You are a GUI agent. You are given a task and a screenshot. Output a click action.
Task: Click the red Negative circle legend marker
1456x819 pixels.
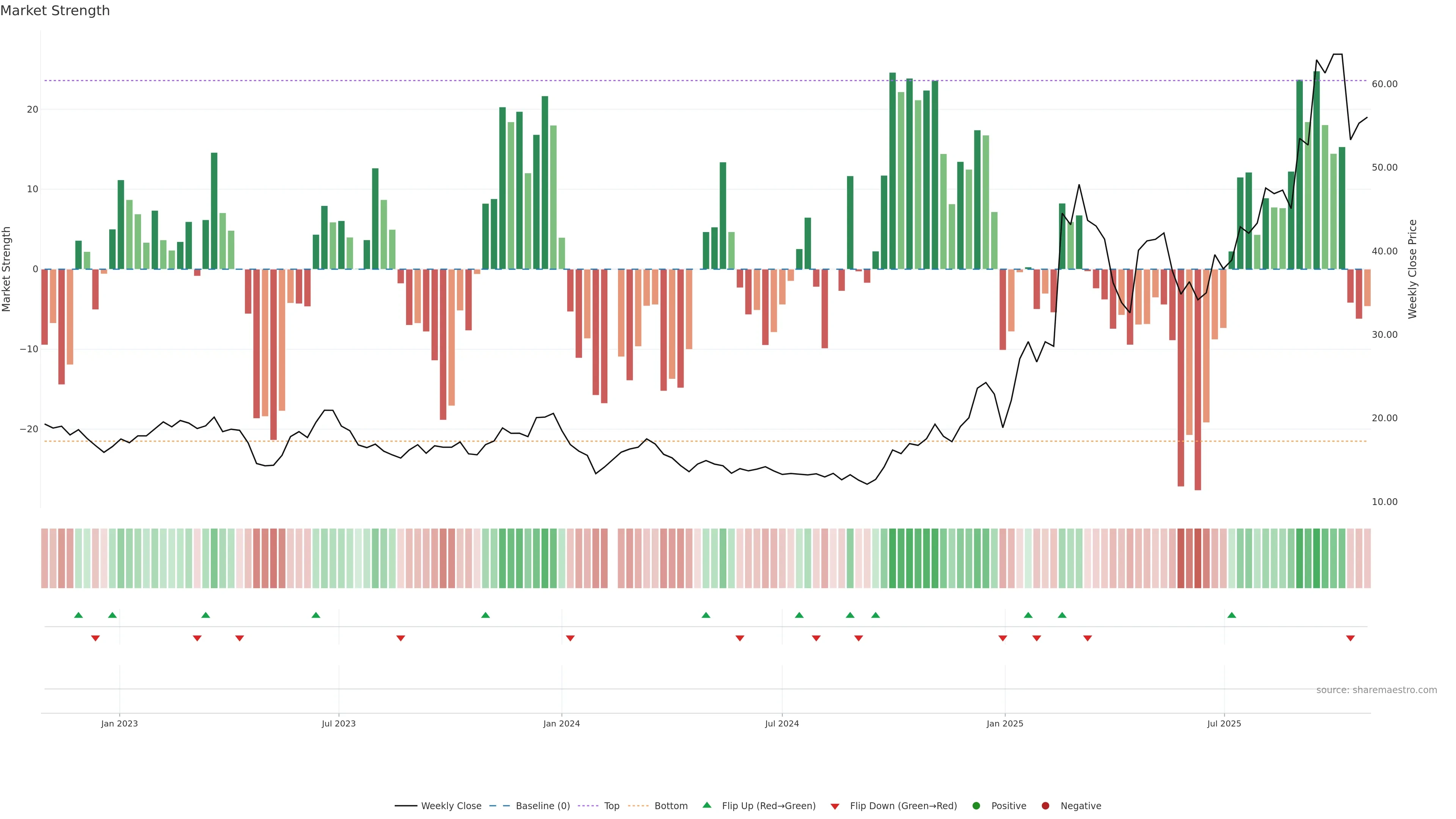1045,806
